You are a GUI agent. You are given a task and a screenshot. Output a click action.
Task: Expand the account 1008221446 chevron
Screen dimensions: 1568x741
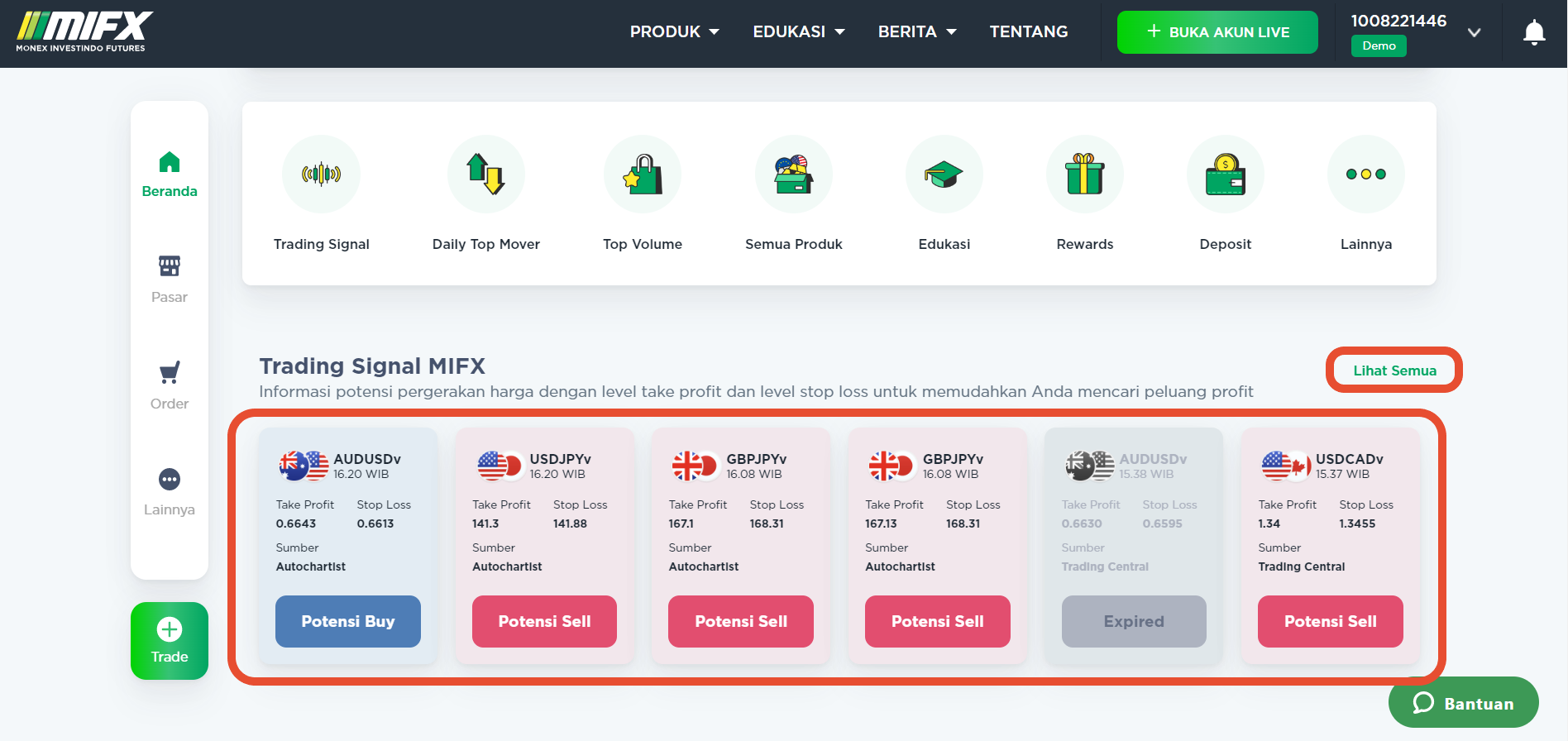(x=1474, y=33)
